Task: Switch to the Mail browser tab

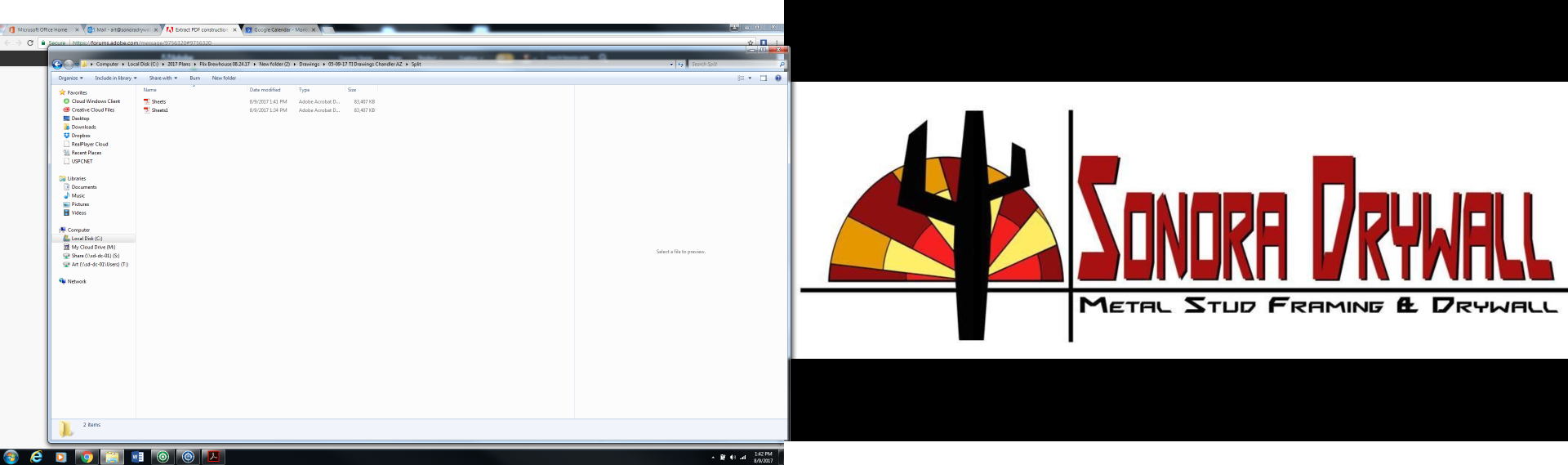Action: (122, 29)
